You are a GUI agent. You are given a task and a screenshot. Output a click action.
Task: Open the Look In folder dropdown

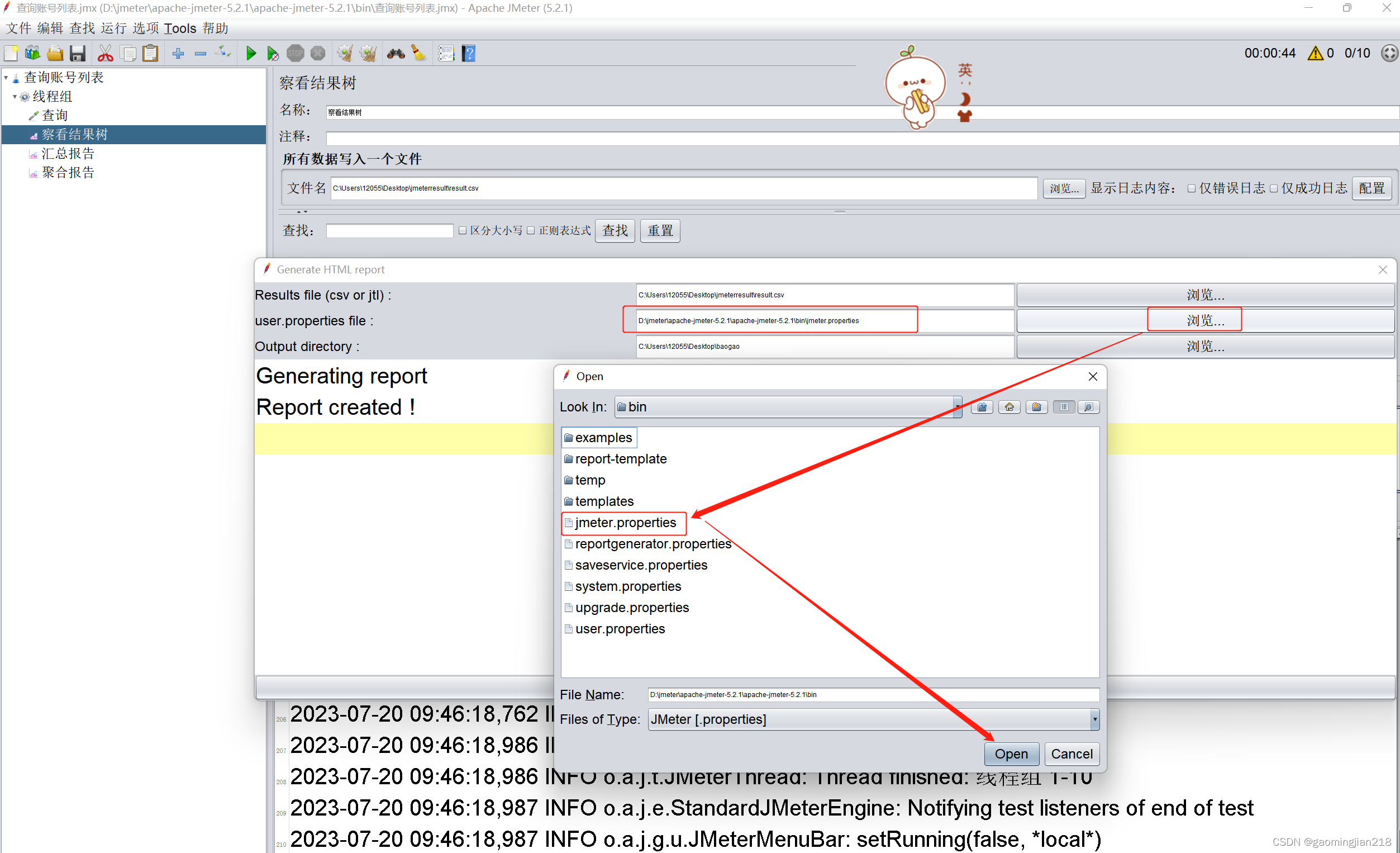[958, 407]
